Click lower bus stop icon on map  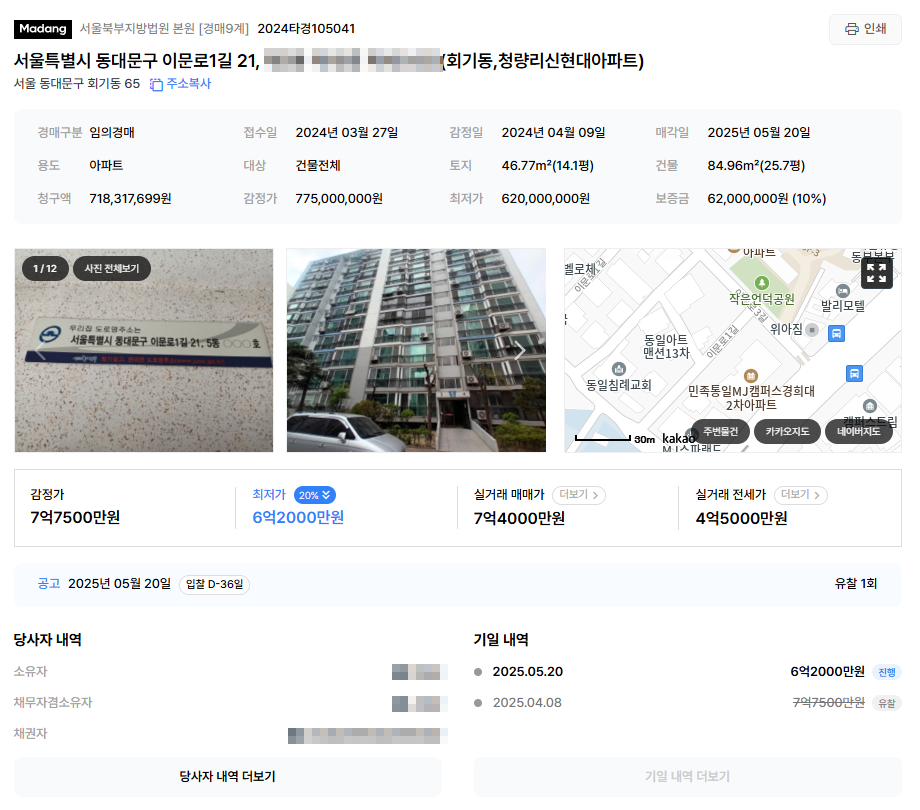pos(854,374)
